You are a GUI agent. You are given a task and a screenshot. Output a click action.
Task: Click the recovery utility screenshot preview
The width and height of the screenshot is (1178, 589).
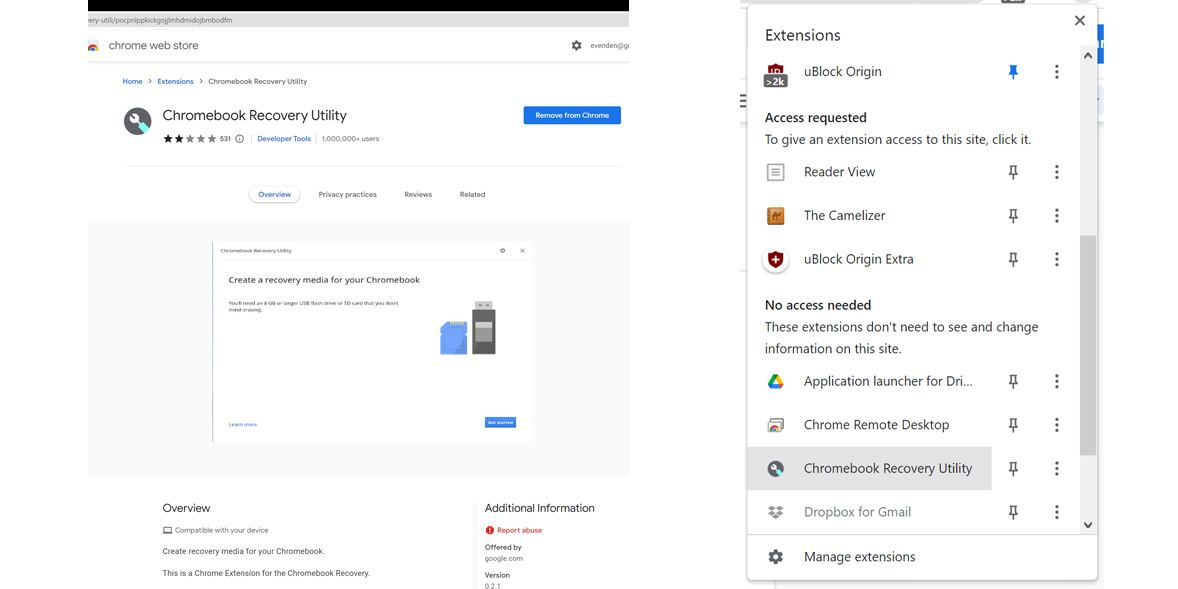[371, 342]
